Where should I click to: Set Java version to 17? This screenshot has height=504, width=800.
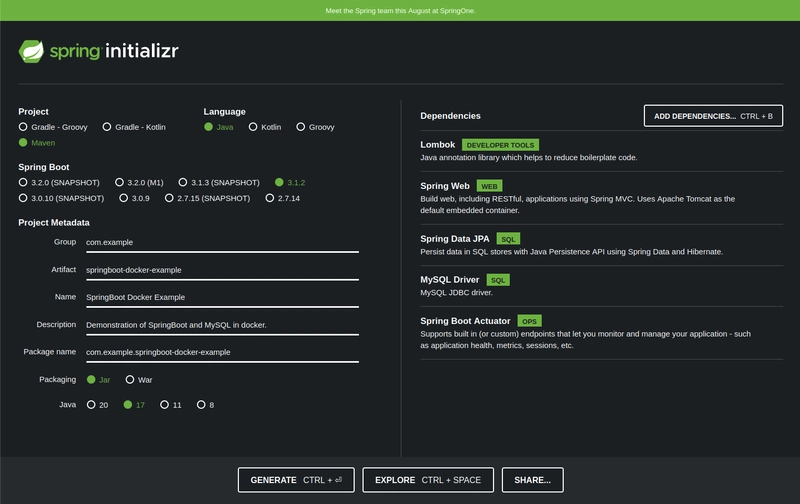(134, 405)
